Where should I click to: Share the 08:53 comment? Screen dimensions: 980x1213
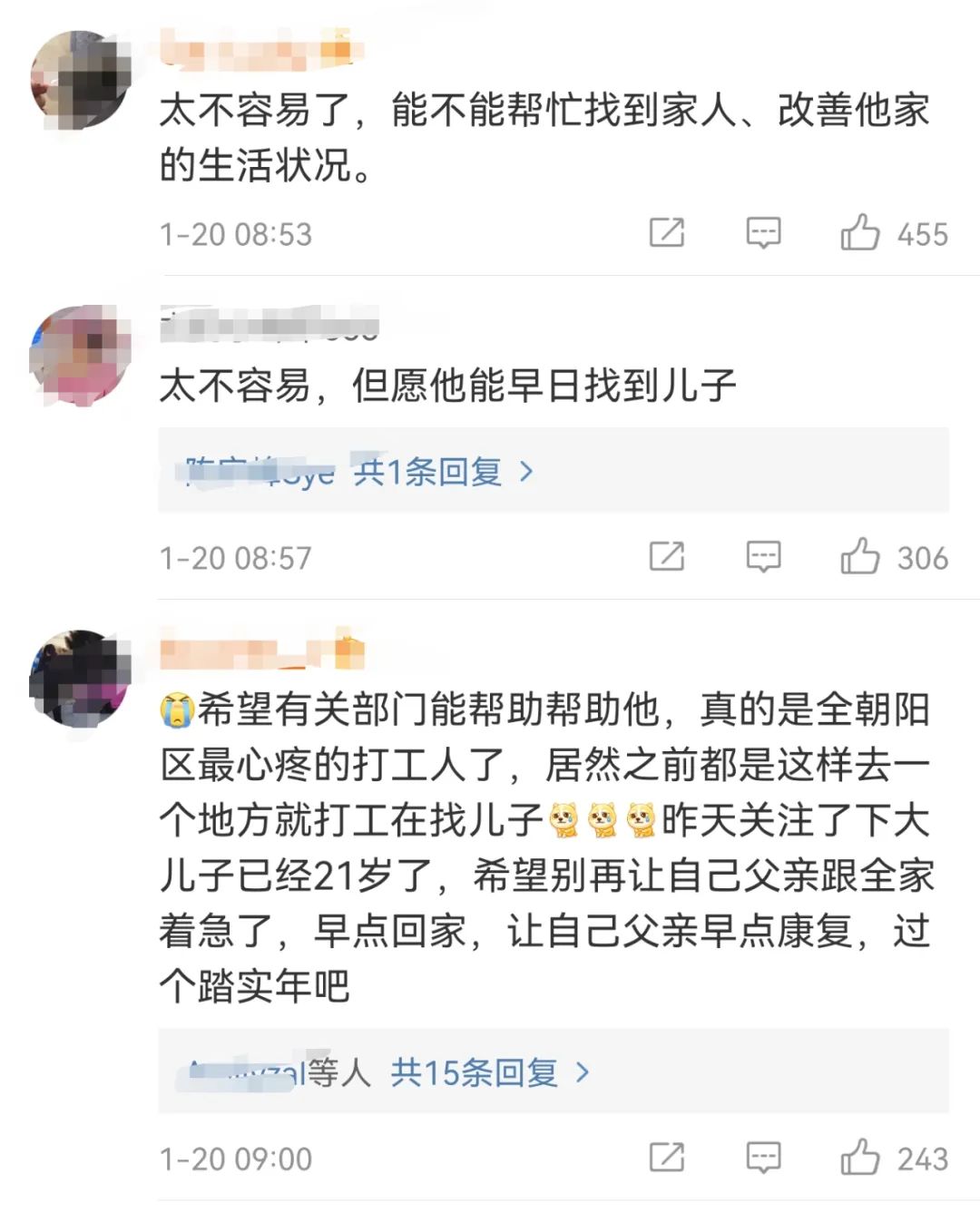[667, 233]
